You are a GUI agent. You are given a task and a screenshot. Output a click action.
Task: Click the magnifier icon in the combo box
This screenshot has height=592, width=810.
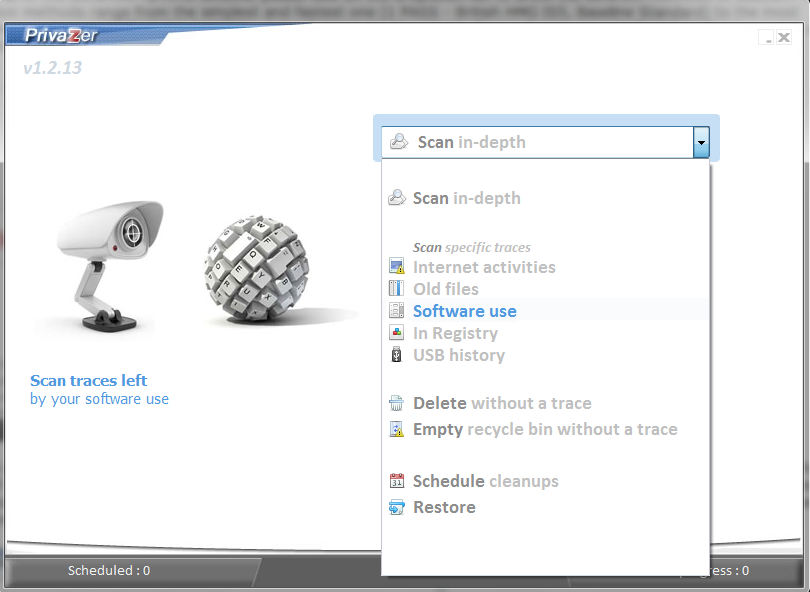tap(398, 142)
